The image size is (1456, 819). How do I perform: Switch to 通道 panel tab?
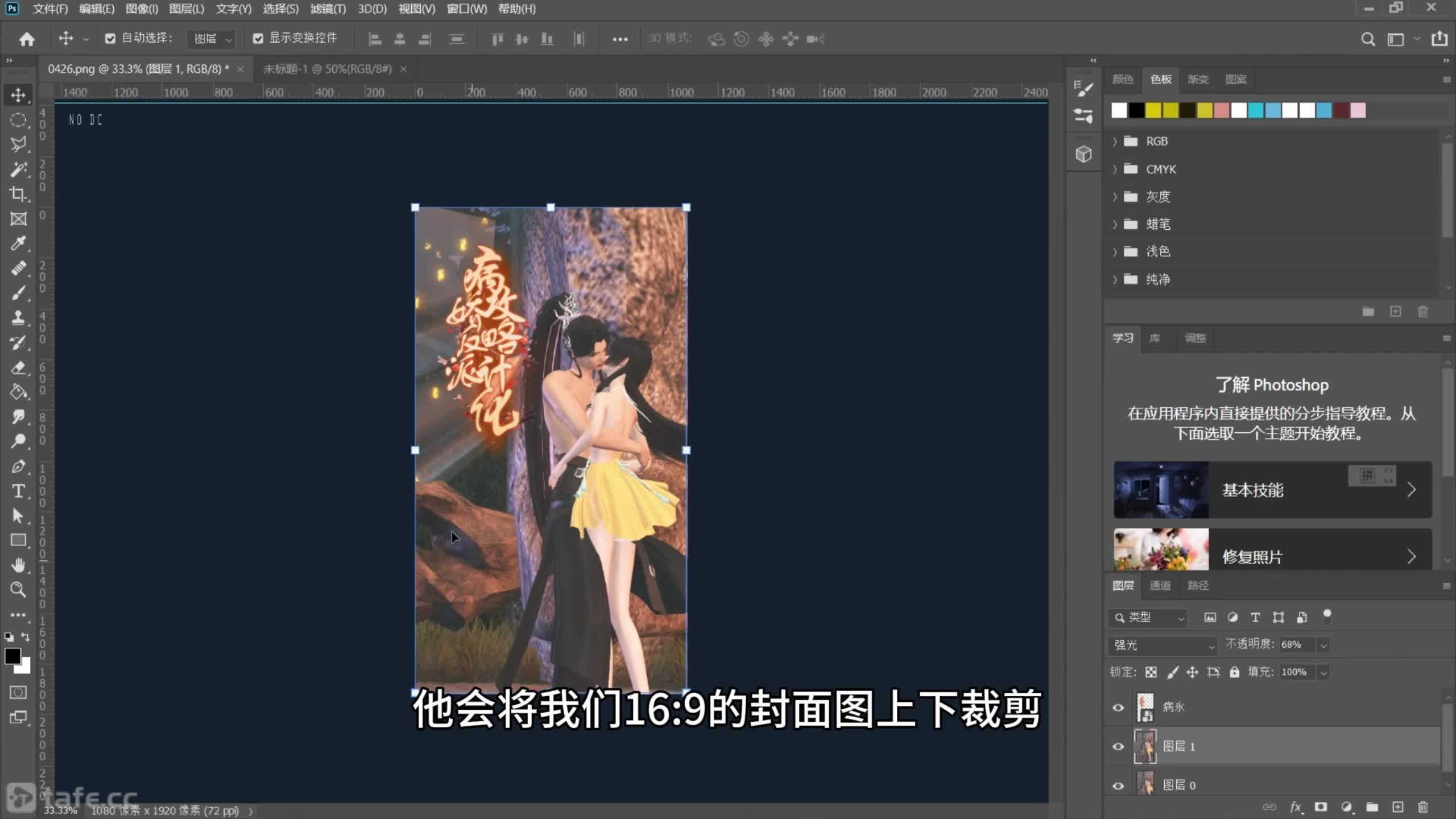[1160, 585]
